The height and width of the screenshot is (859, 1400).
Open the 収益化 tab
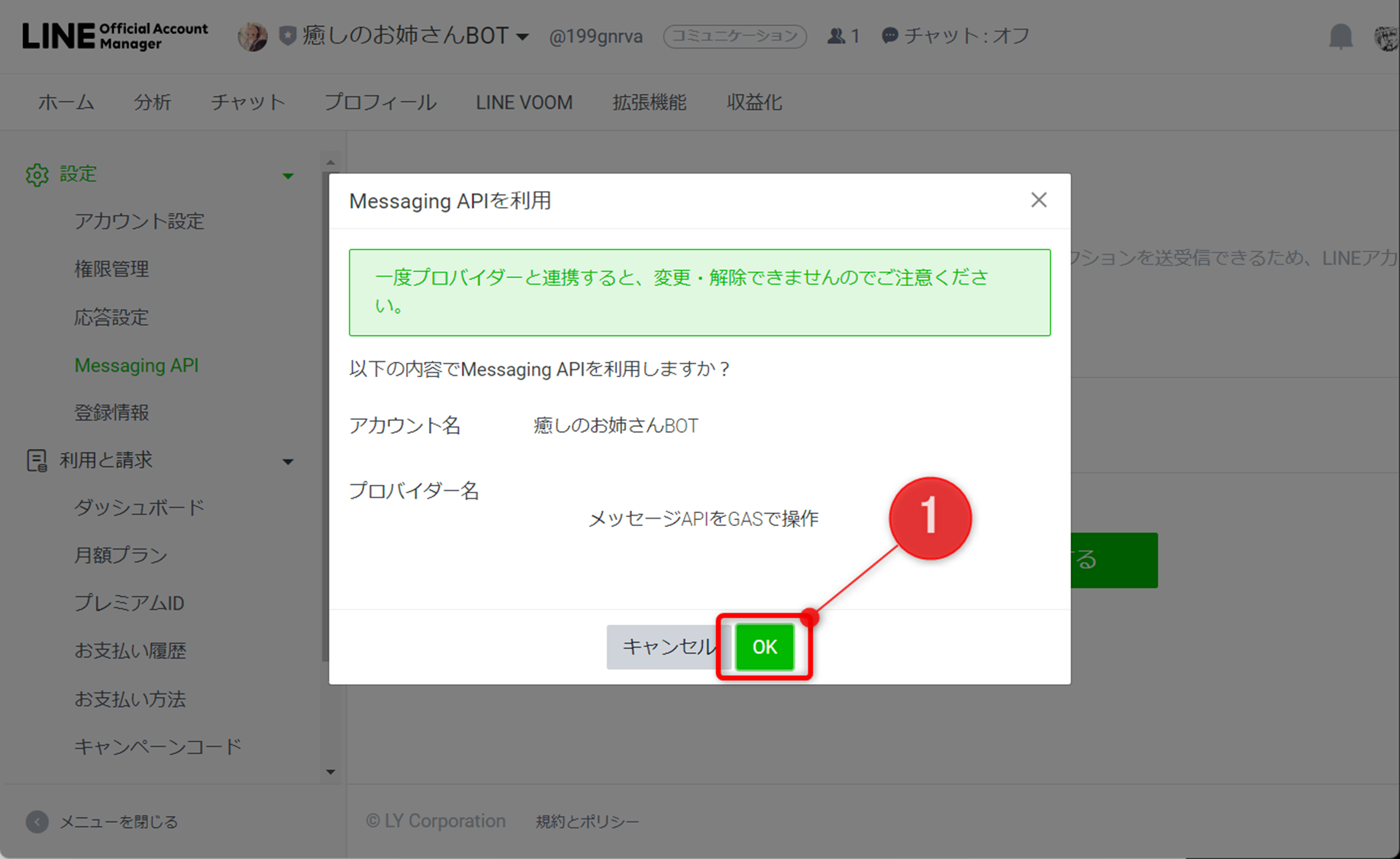click(754, 102)
